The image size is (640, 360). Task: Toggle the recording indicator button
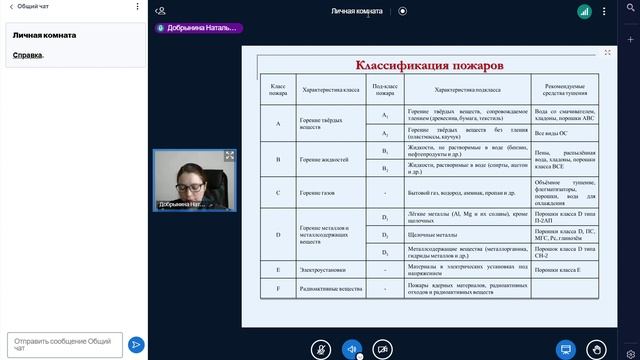(x=402, y=11)
